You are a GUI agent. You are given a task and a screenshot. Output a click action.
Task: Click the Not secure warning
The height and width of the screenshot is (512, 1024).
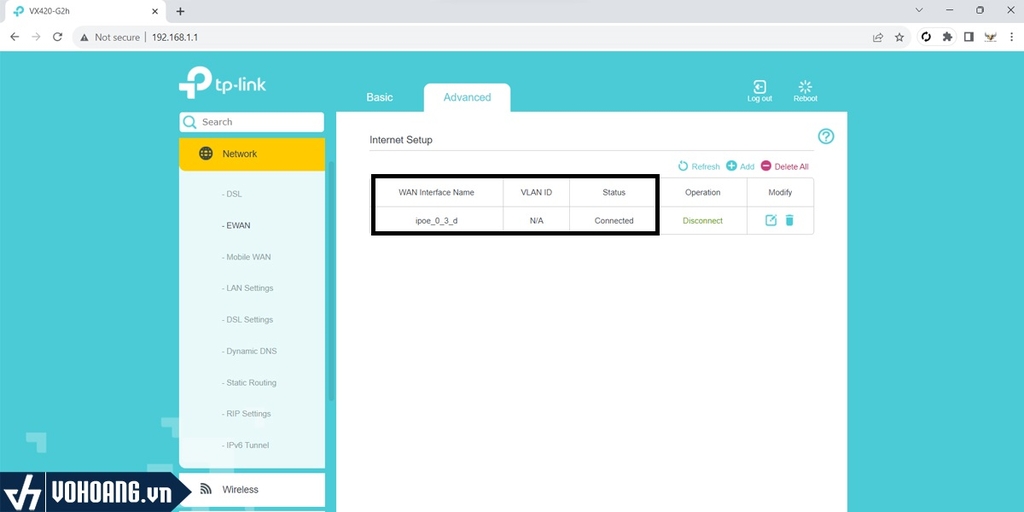pos(110,37)
